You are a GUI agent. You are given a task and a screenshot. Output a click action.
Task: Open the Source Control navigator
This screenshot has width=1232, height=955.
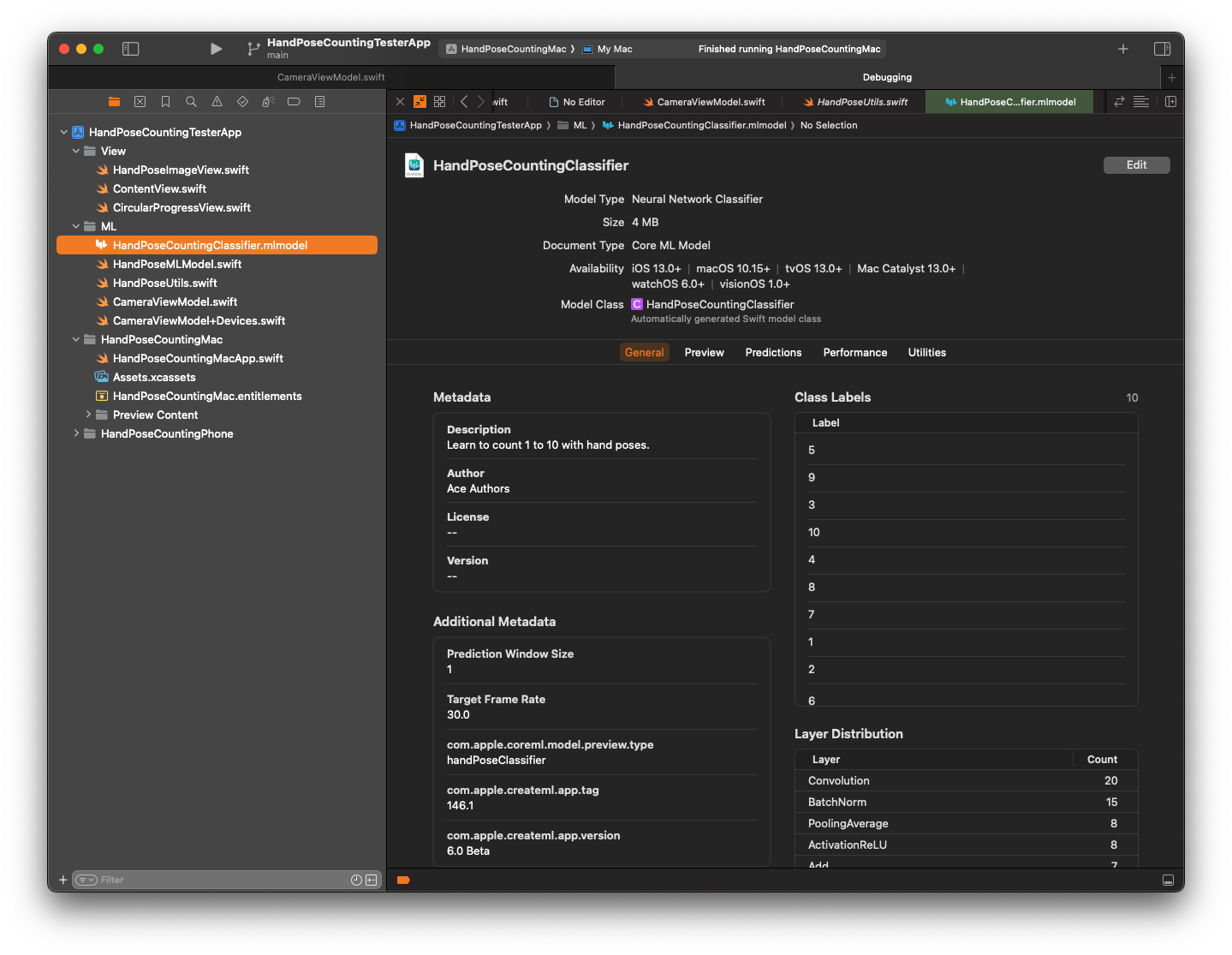pos(140,101)
